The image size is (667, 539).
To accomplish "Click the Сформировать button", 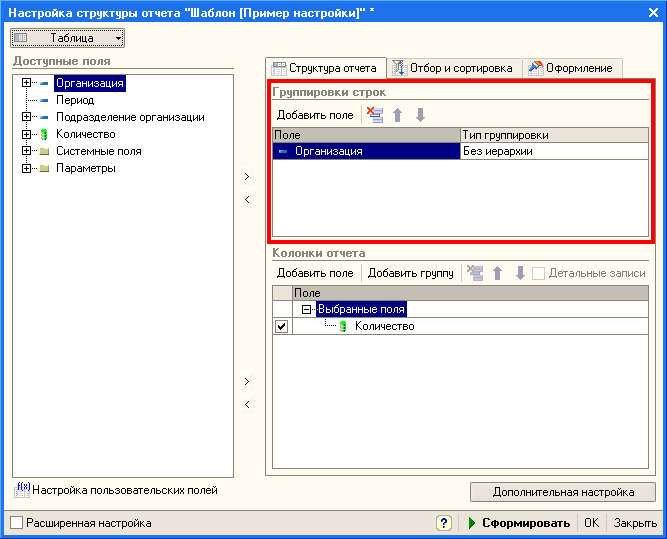I will coord(518,523).
